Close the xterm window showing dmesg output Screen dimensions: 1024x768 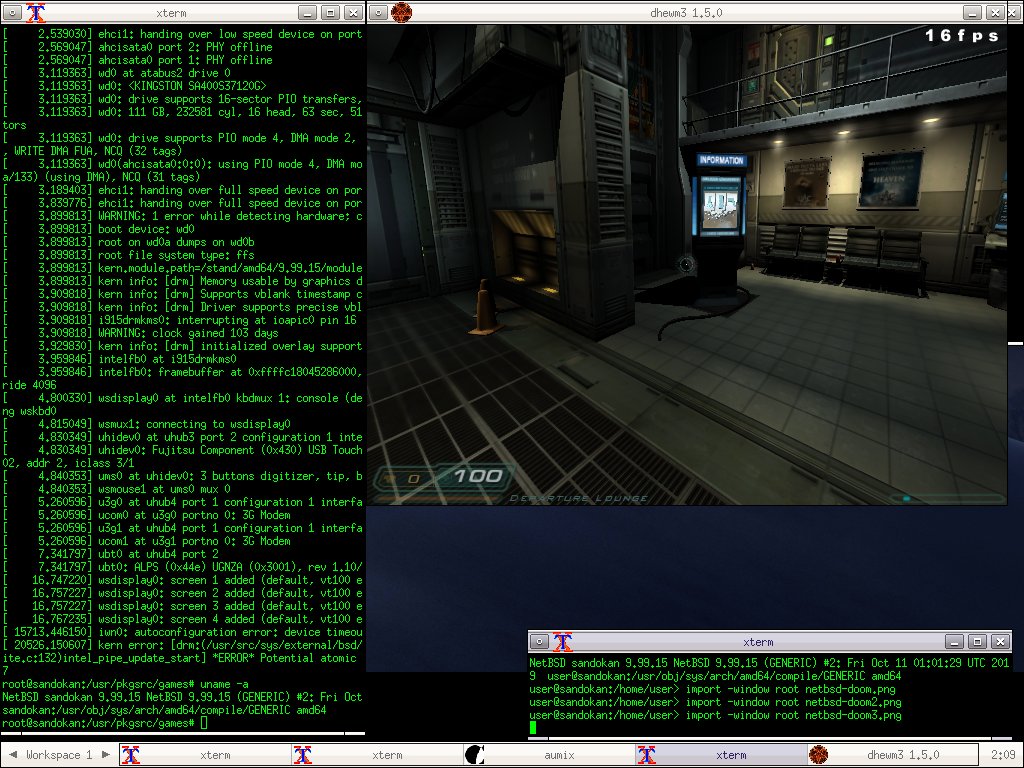[353, 12]
